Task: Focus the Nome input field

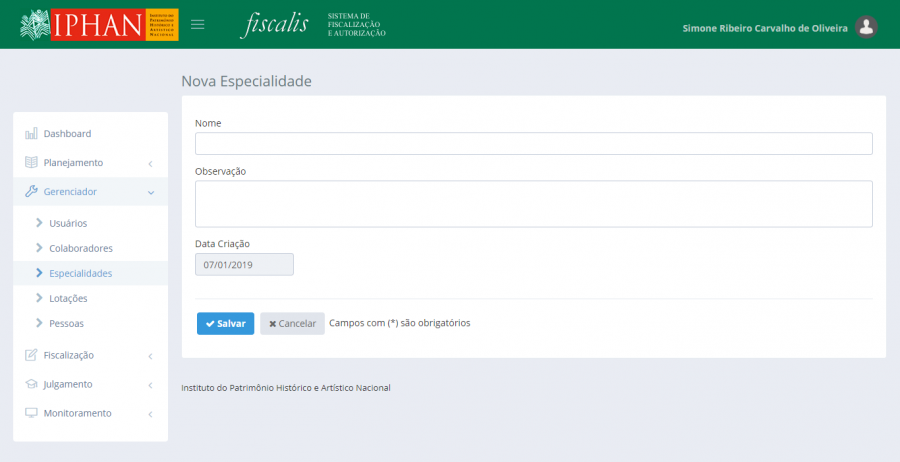Action: (533, 144)
